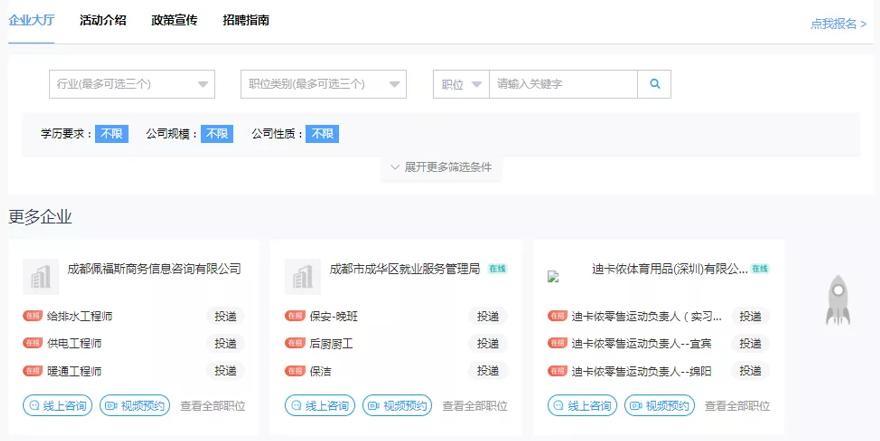The width and height of the screenshot is (880, 441).
Task: Click the broken logo image of 迪卡侬体育用品
Action: (553, 277)
